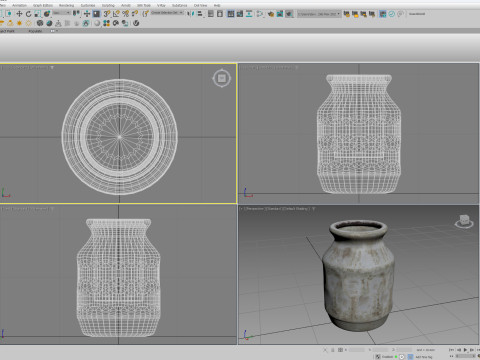Screen dimensions: 480x360
Task: Click the Play Animation button
Action: (x=465, y=350)
